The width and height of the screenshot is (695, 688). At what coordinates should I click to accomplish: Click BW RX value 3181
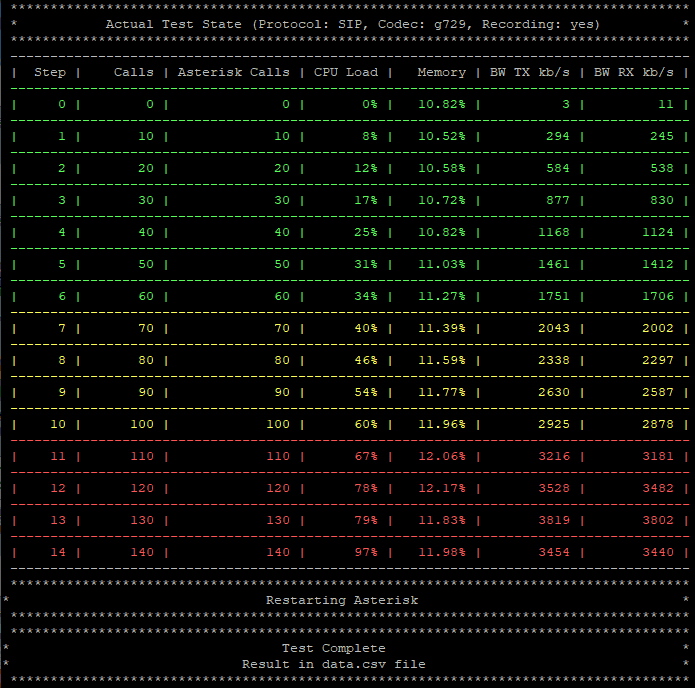tap(658, 456)
